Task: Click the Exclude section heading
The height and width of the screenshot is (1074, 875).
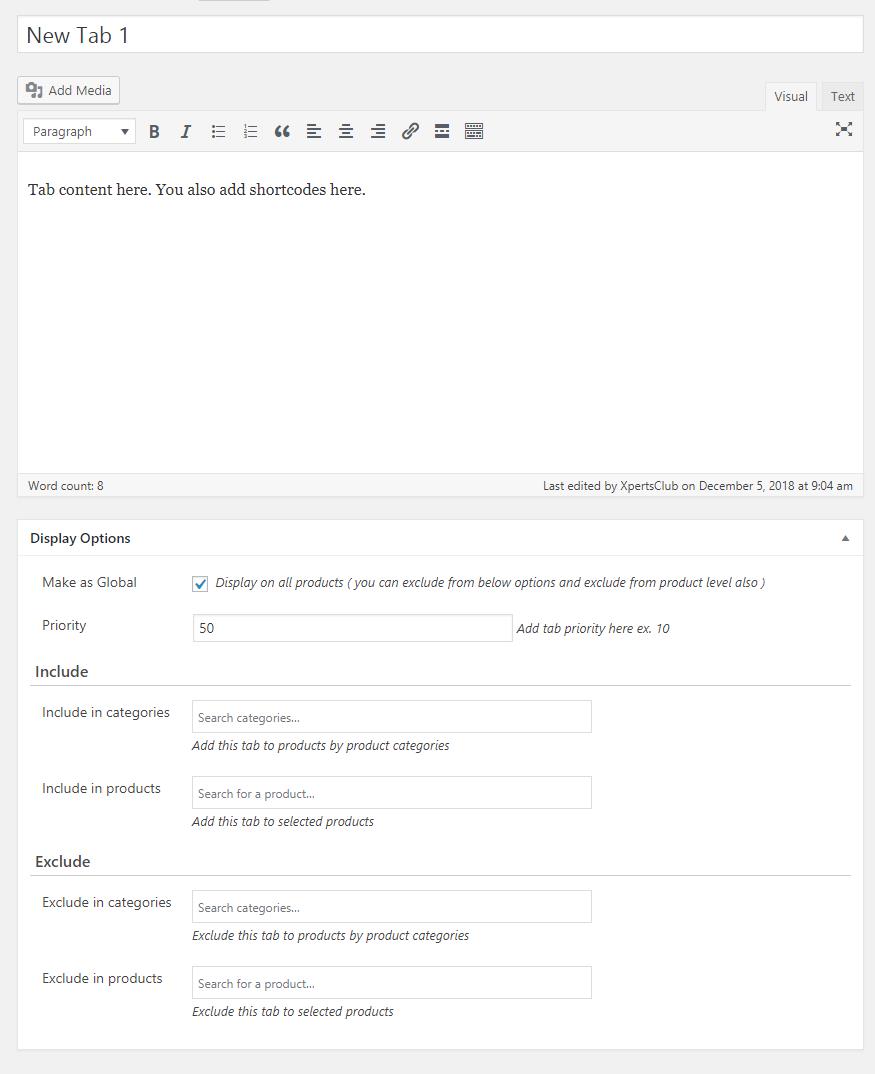Action: click(x=62, y=862)
